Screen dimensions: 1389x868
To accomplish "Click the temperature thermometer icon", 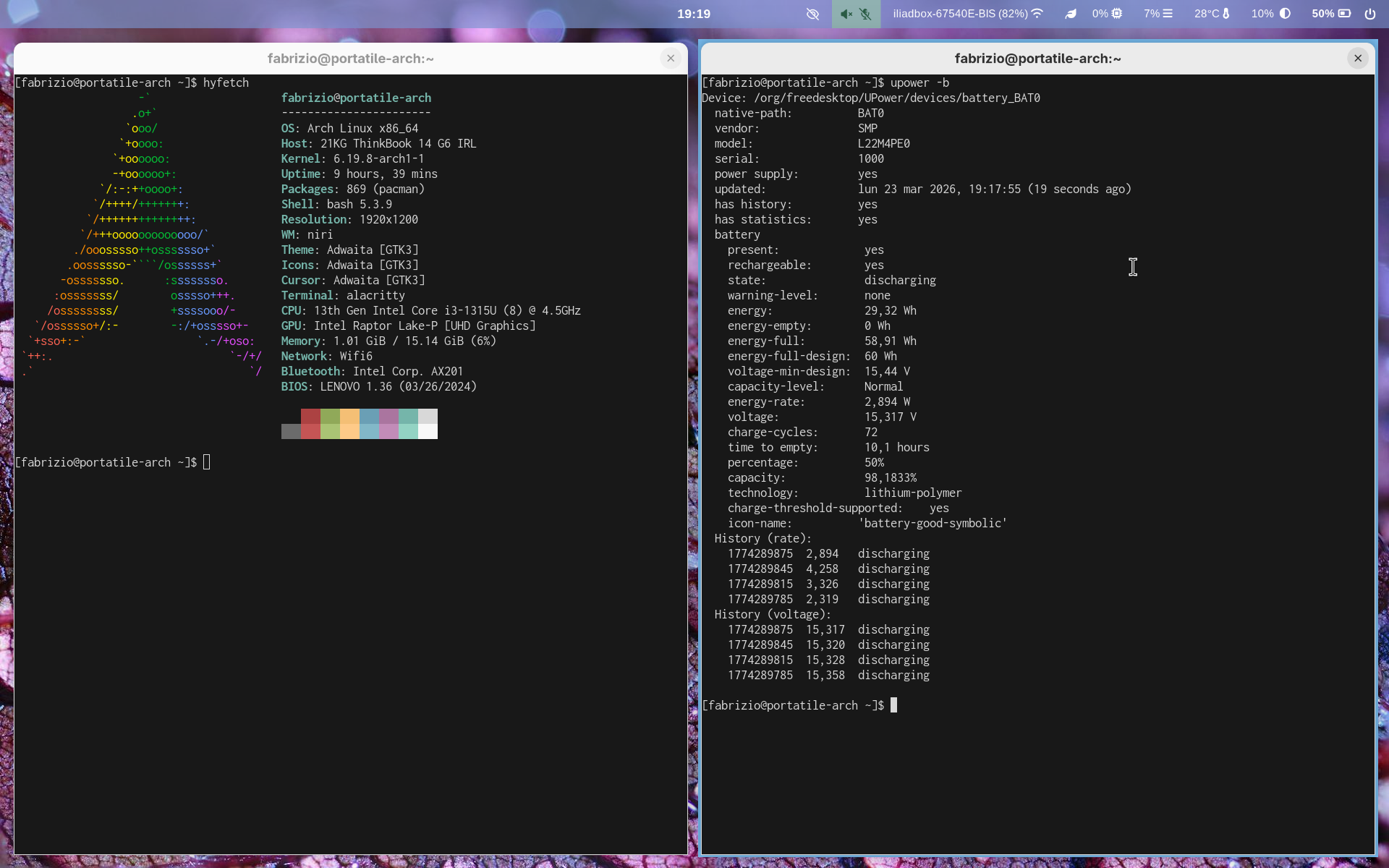I will point(1226,14).
